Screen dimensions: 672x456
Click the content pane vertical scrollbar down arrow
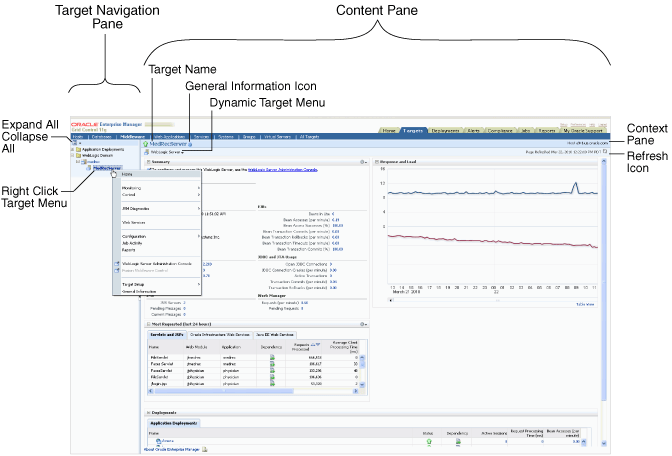[604, 443]
